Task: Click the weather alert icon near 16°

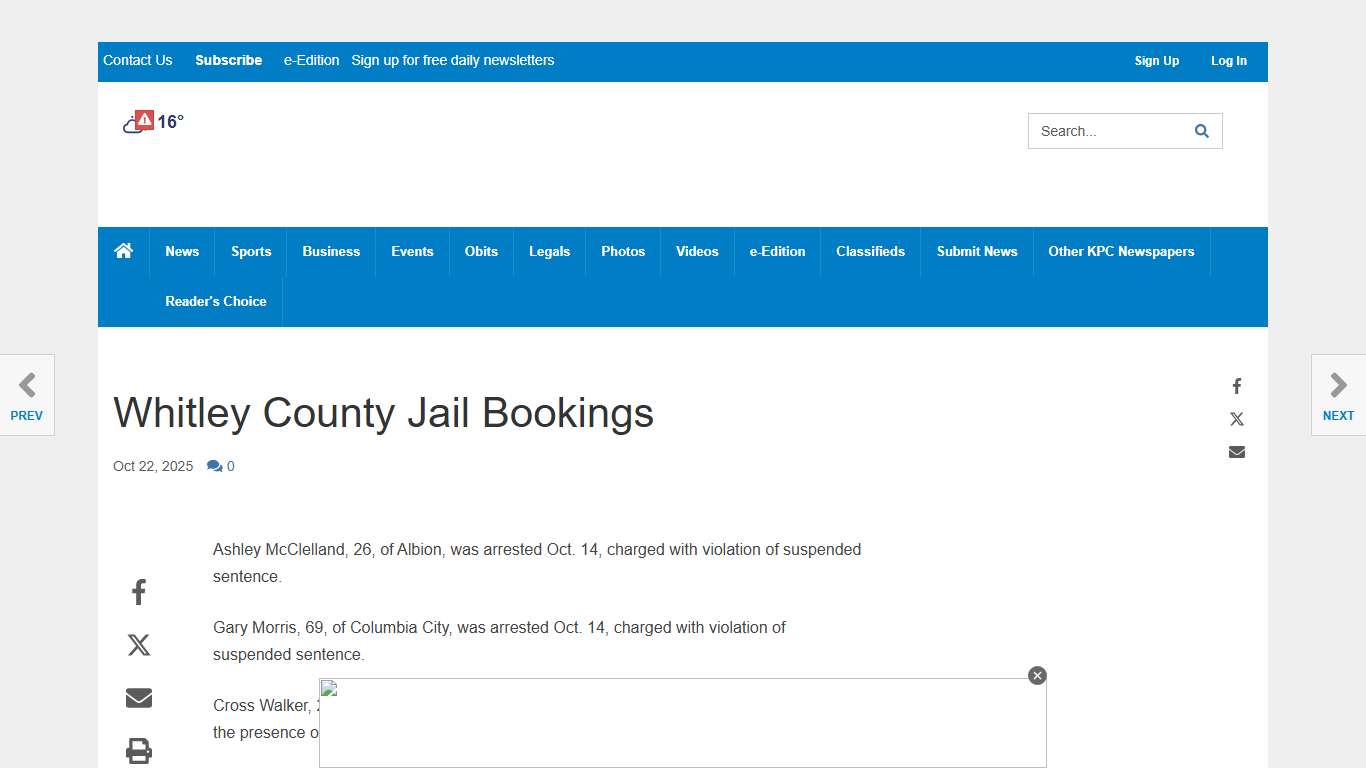Action: pyautogui.click(x=144, y=118)
